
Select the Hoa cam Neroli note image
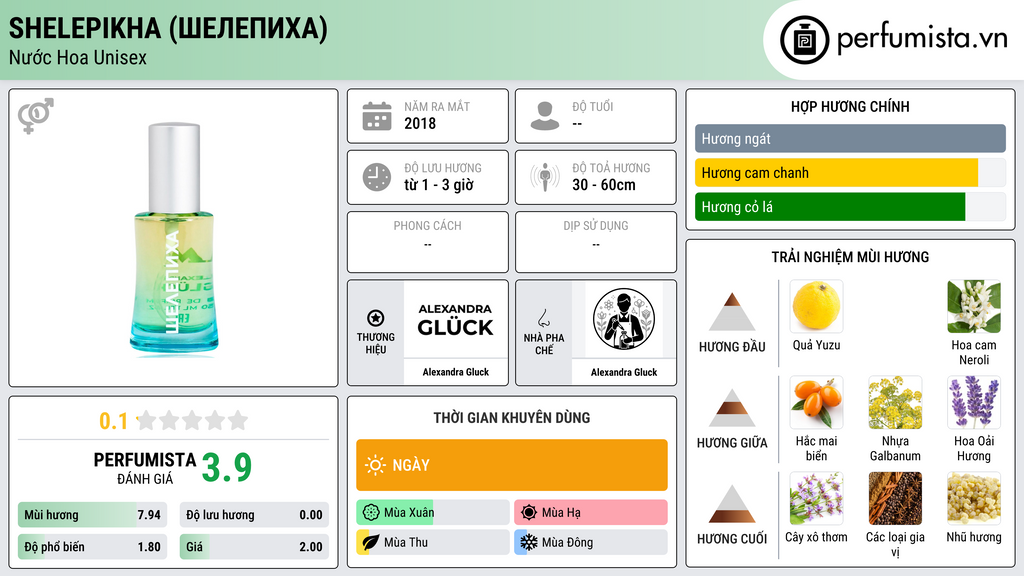point(974,306)
